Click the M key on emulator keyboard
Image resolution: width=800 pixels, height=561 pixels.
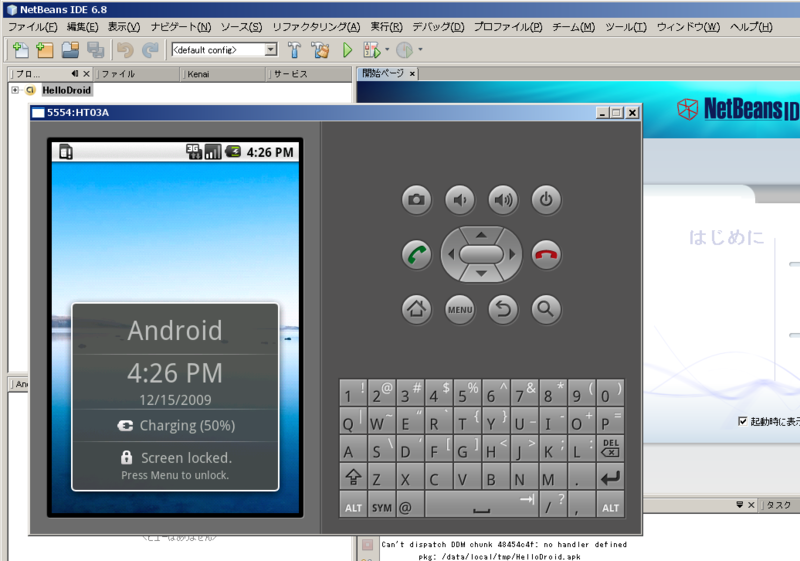click(x=553, y=477)
